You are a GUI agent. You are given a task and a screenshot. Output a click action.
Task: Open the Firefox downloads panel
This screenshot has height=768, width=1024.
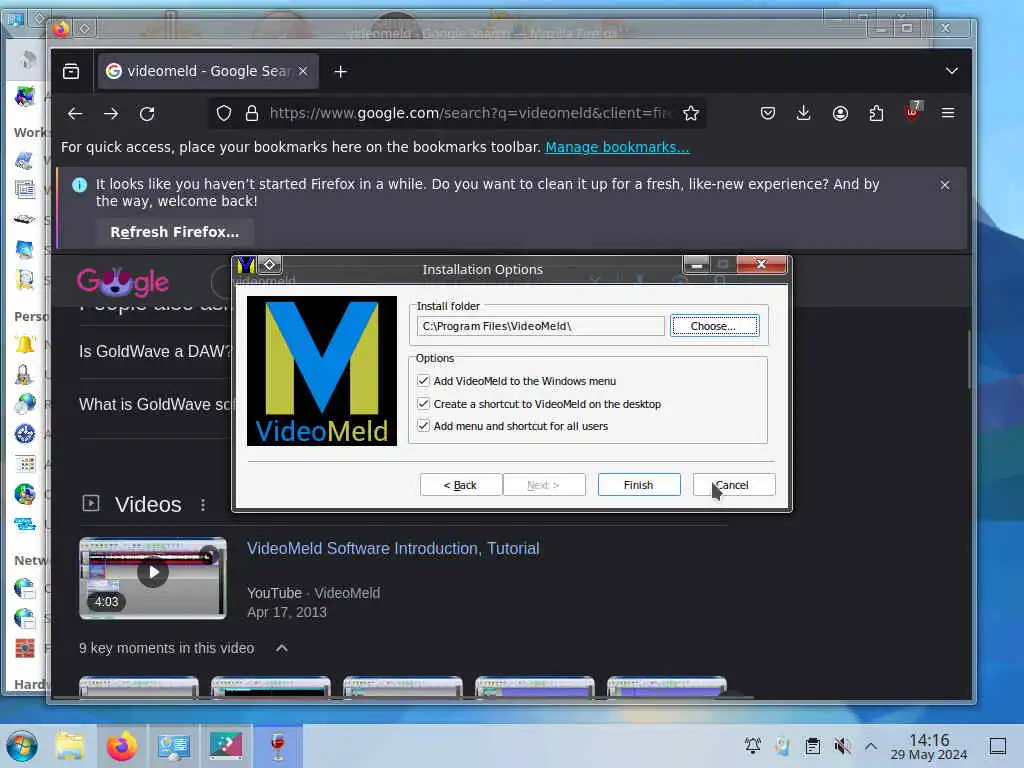[804, 114]
